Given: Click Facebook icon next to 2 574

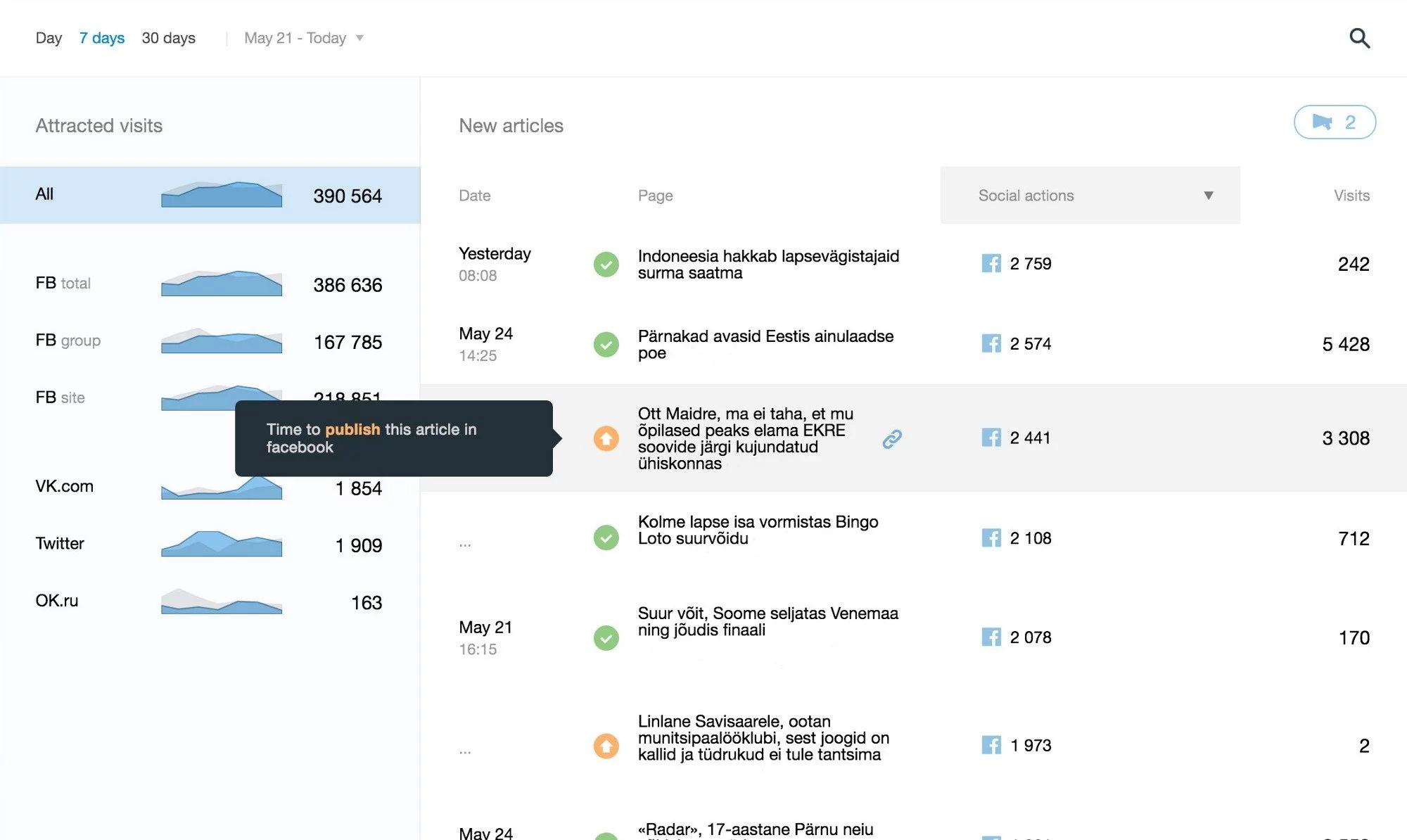Looking at the screenshot, I should [991, 343].
